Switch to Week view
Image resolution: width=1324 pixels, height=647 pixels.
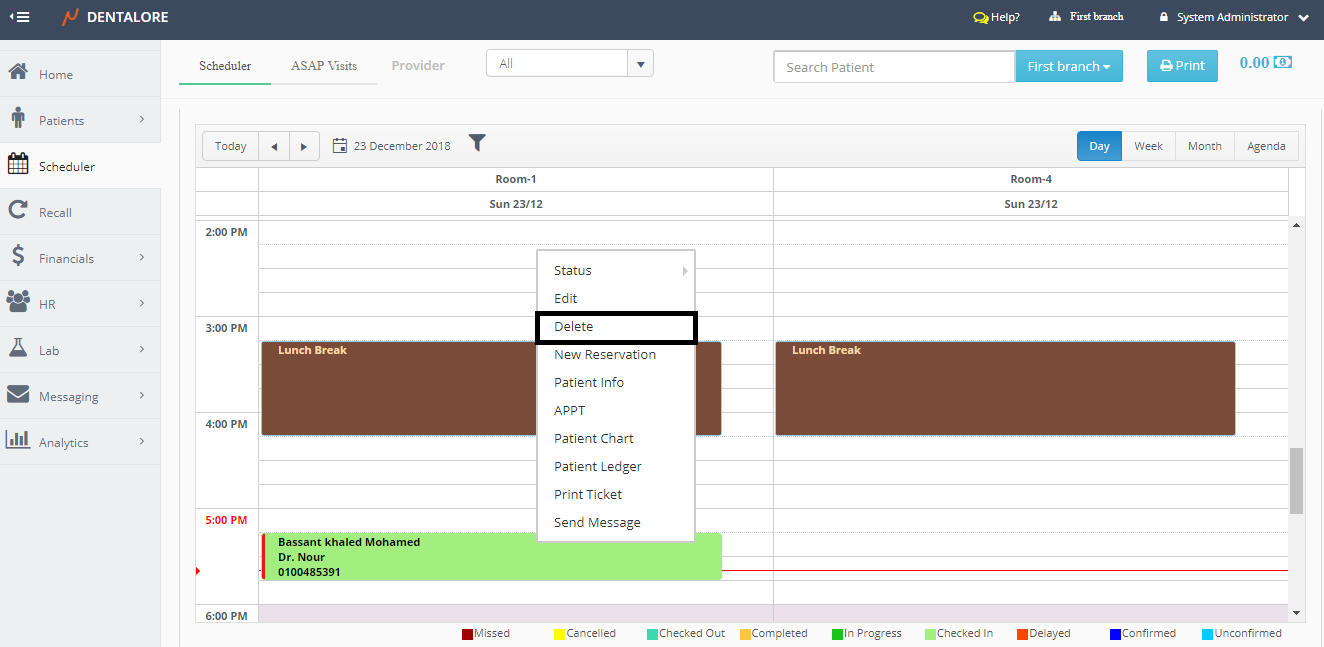(x=1148, y=146)
